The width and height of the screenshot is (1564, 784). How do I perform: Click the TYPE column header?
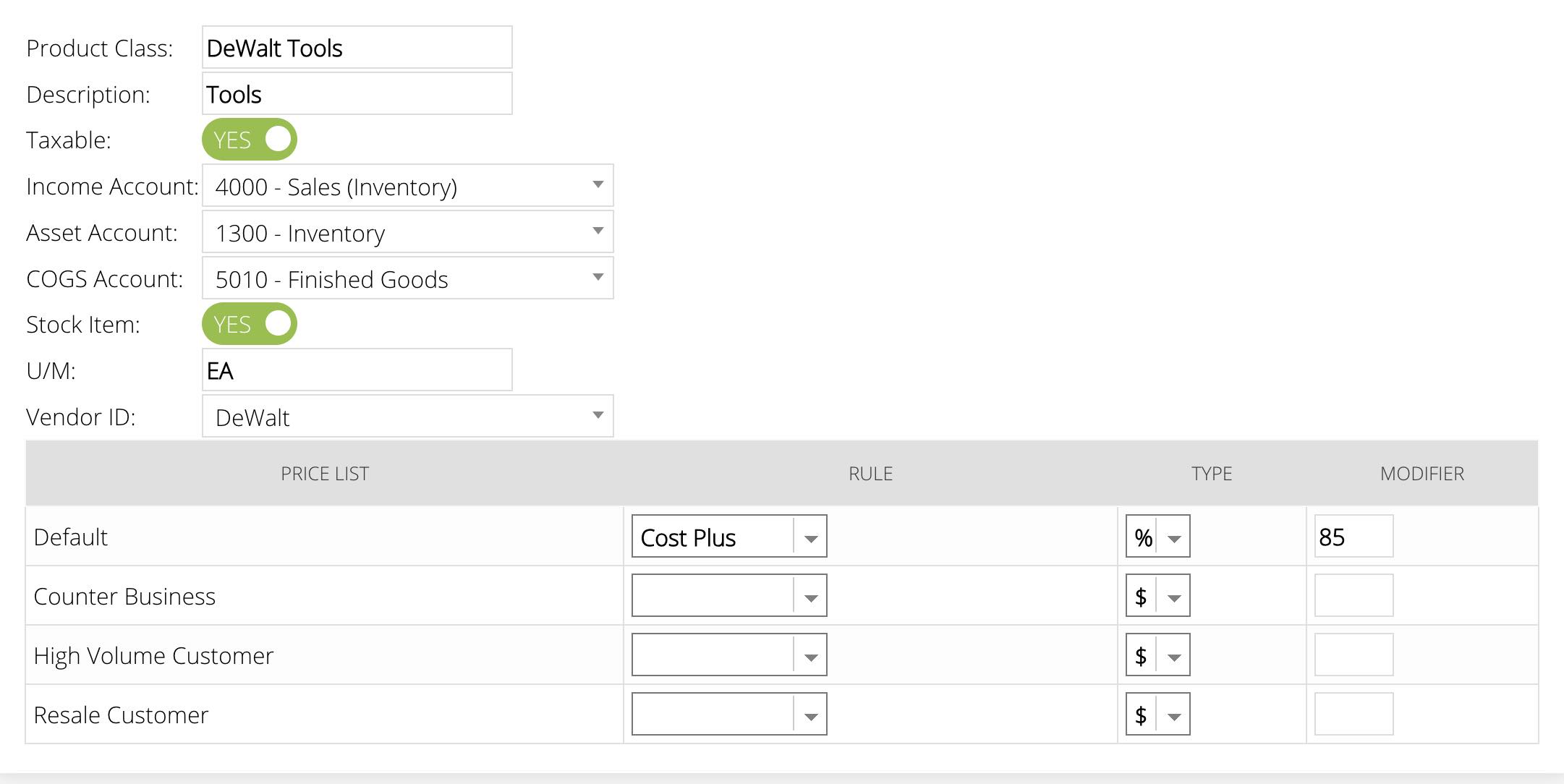1212,474
